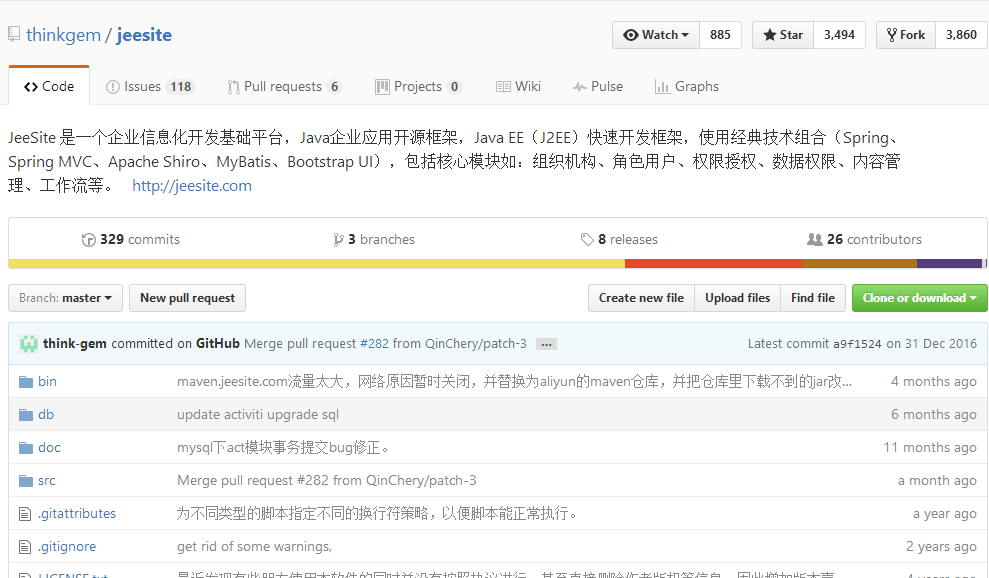Open the thinkgem owner profile link
This screenshot has width=989, height=578.
(63, 35)
